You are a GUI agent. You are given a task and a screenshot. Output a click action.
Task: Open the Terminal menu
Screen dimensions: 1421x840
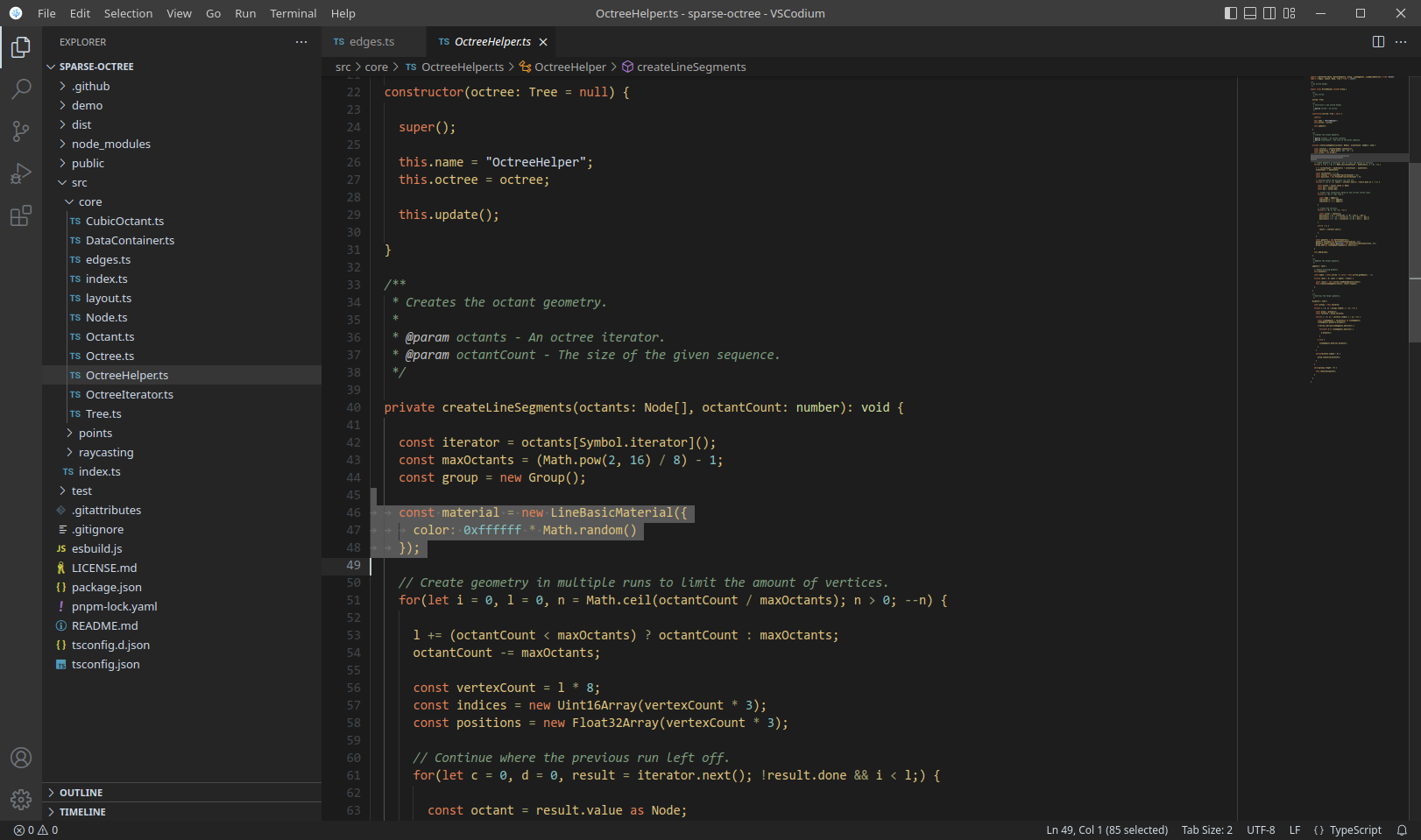(x=293, y=13)
